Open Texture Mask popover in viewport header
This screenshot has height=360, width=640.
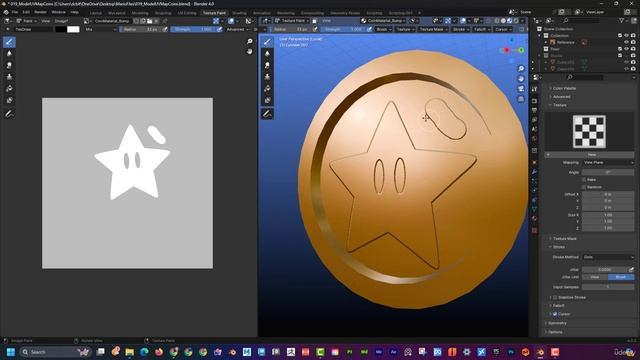tap(433, 29)
